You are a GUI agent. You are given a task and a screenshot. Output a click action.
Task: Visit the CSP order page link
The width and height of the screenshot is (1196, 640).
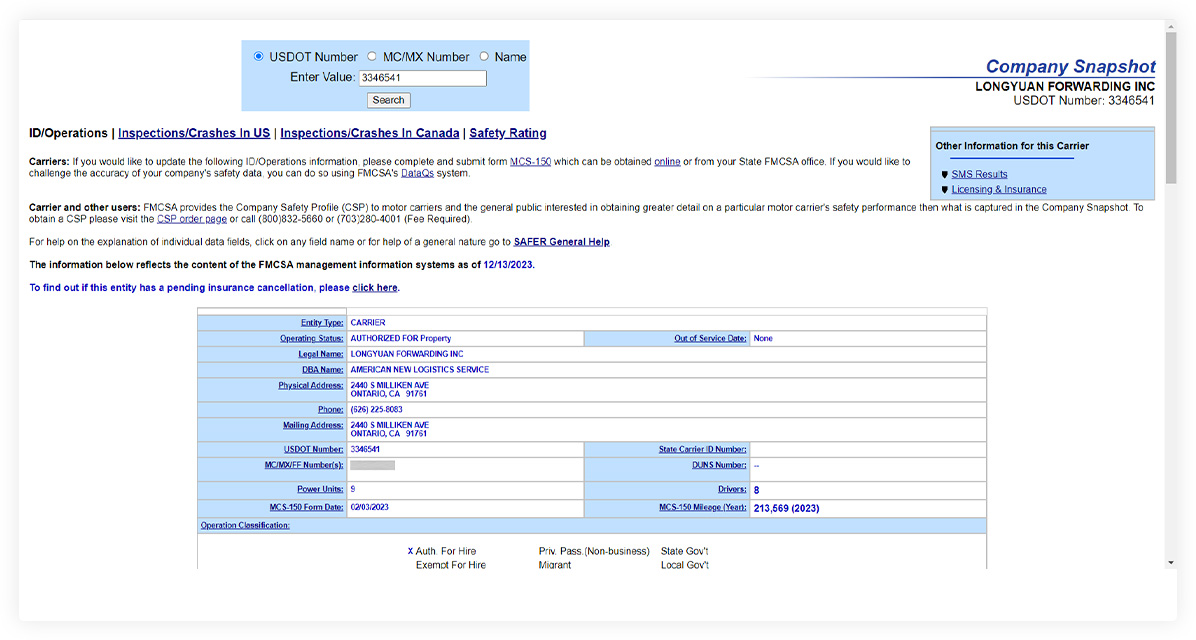click(191, 219)
